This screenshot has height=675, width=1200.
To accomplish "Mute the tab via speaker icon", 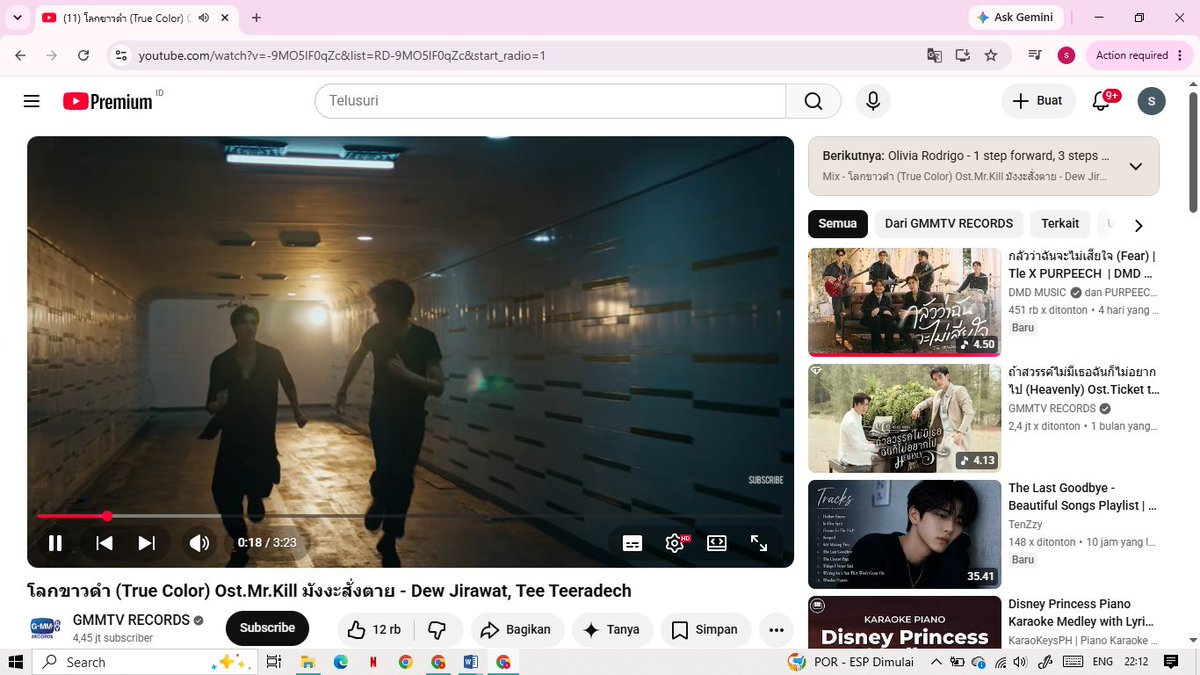I will pyautogui.click(x=204, y=18).
